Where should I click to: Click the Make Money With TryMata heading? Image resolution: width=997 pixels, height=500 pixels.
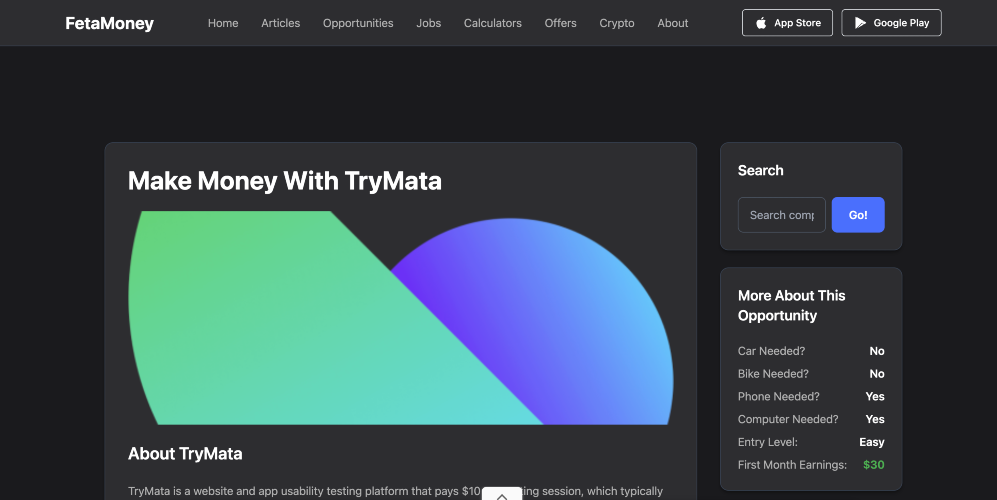coord(285,181)
